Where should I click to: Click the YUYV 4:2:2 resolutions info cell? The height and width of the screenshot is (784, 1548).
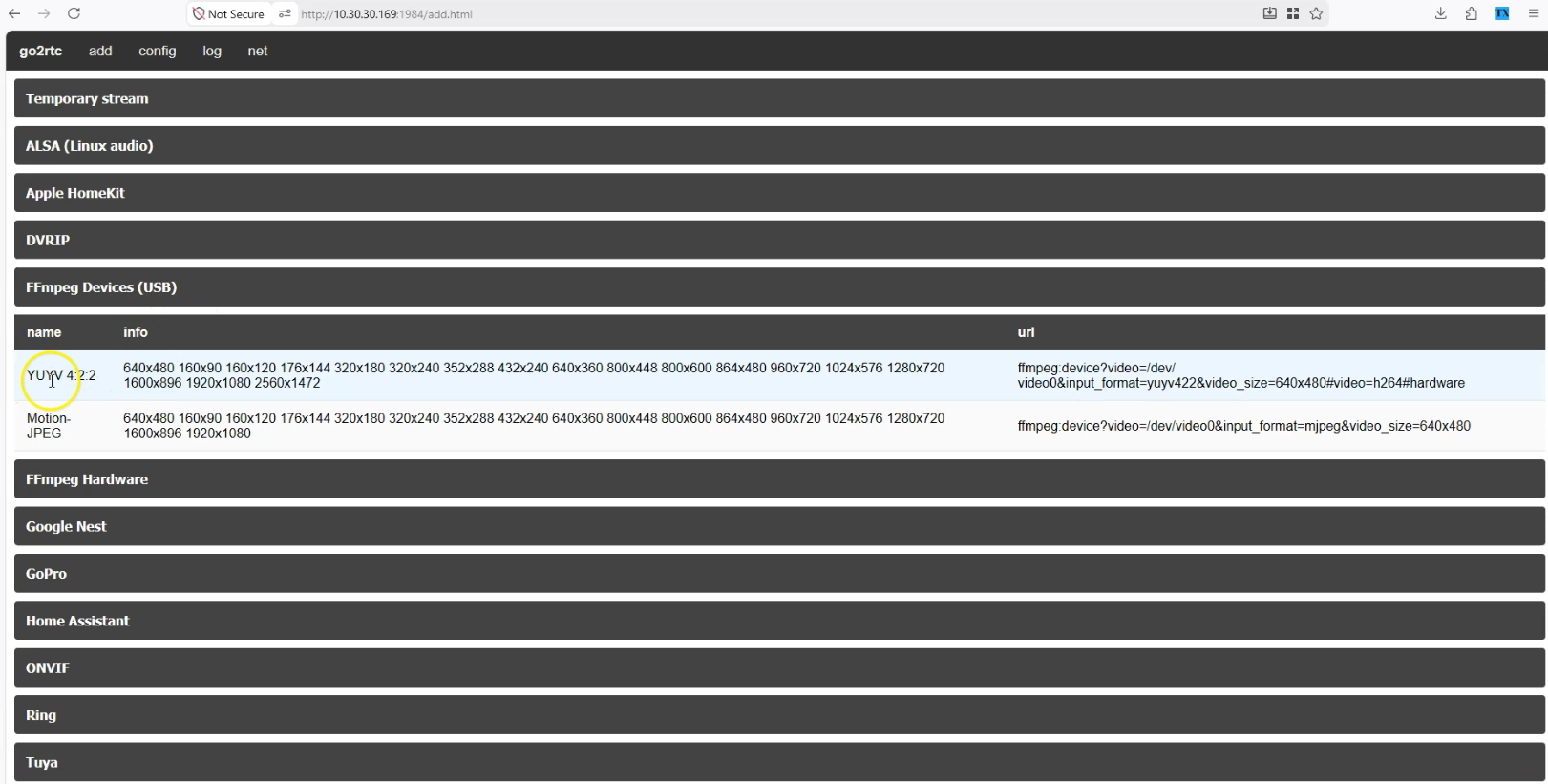click(x=534, y=375)
